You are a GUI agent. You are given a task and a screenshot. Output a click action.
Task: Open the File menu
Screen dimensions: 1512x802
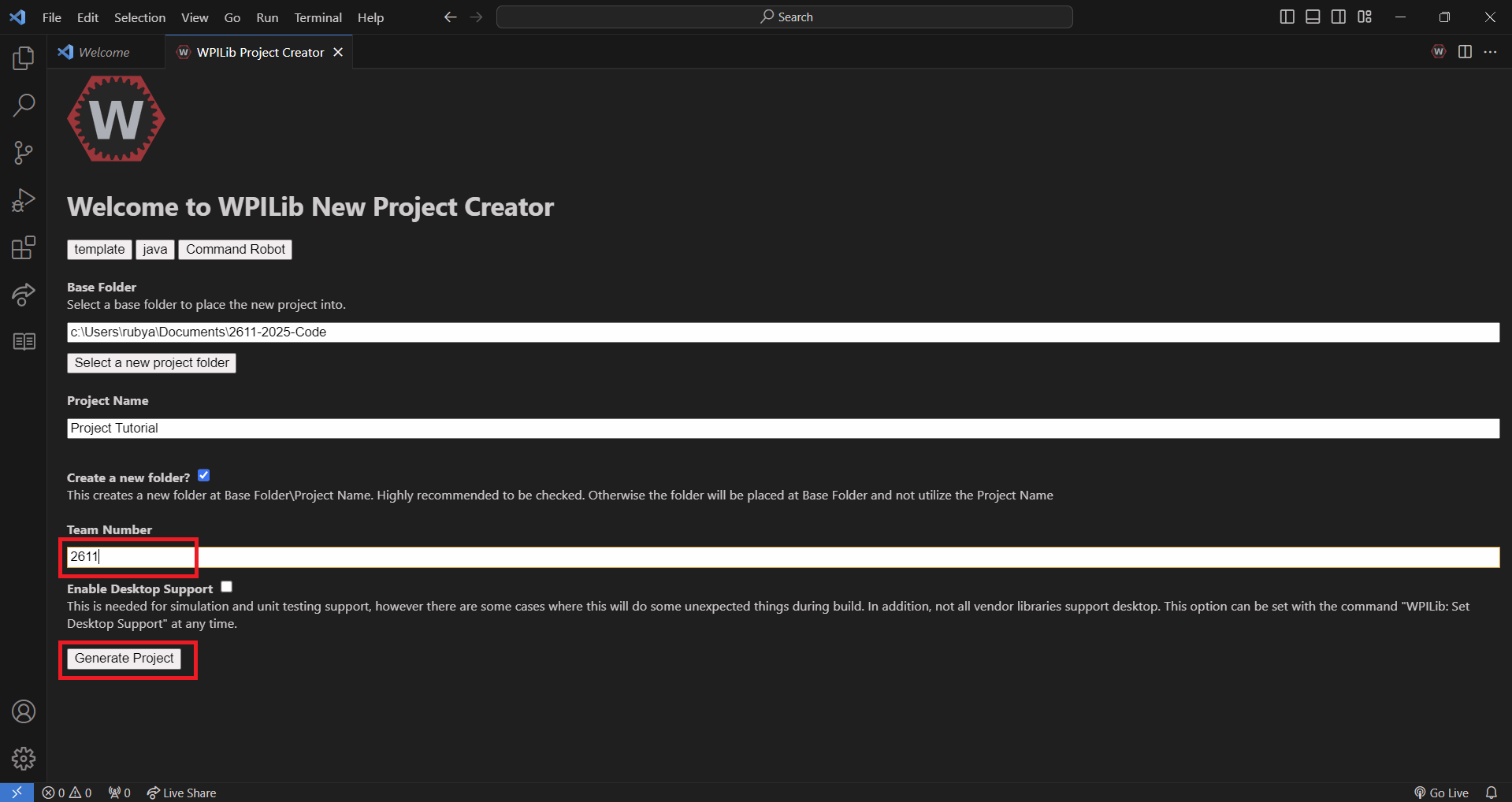click(x=52, y=17)
